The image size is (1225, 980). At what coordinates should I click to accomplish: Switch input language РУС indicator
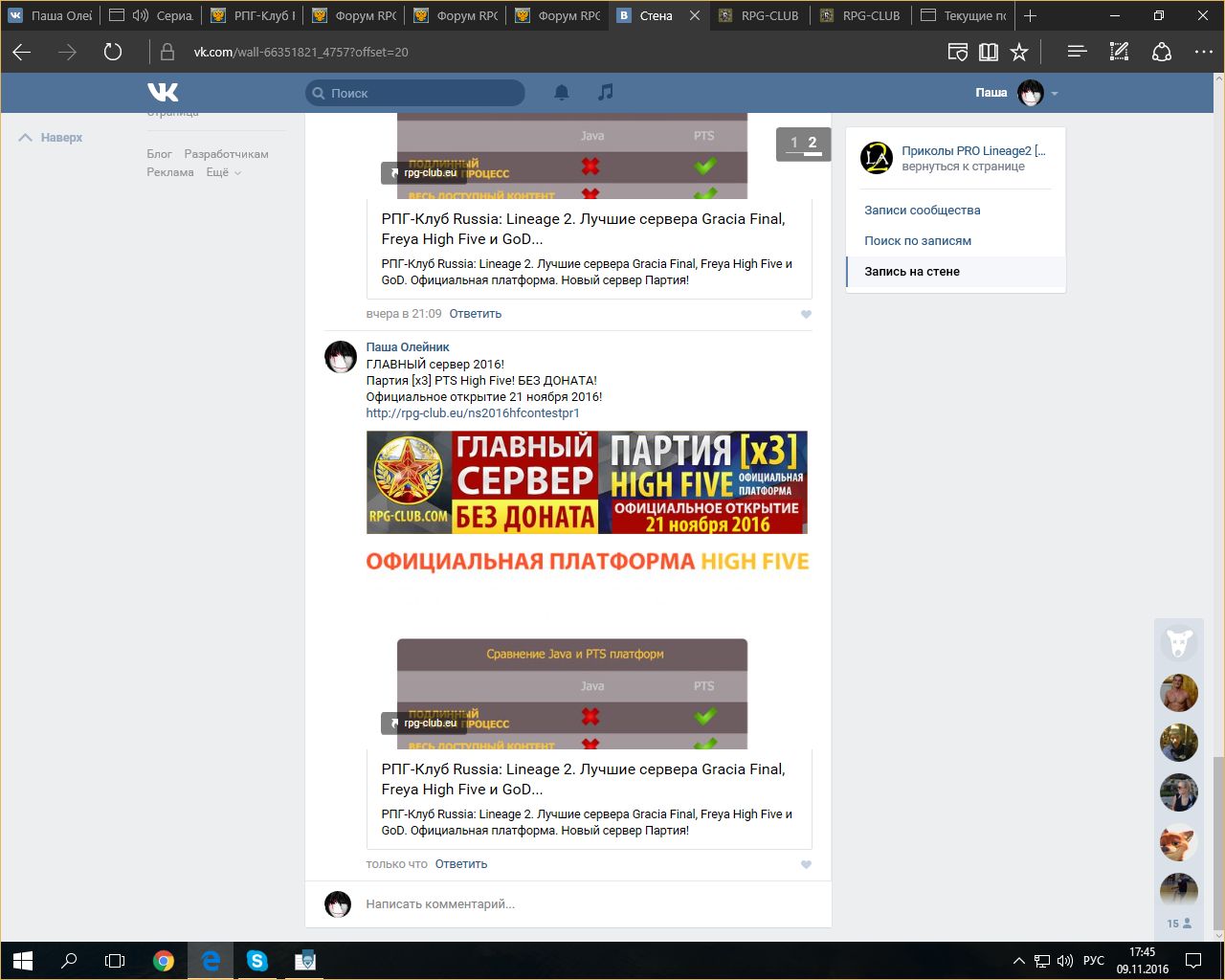pyautogui.click(x=1094, y=961)
